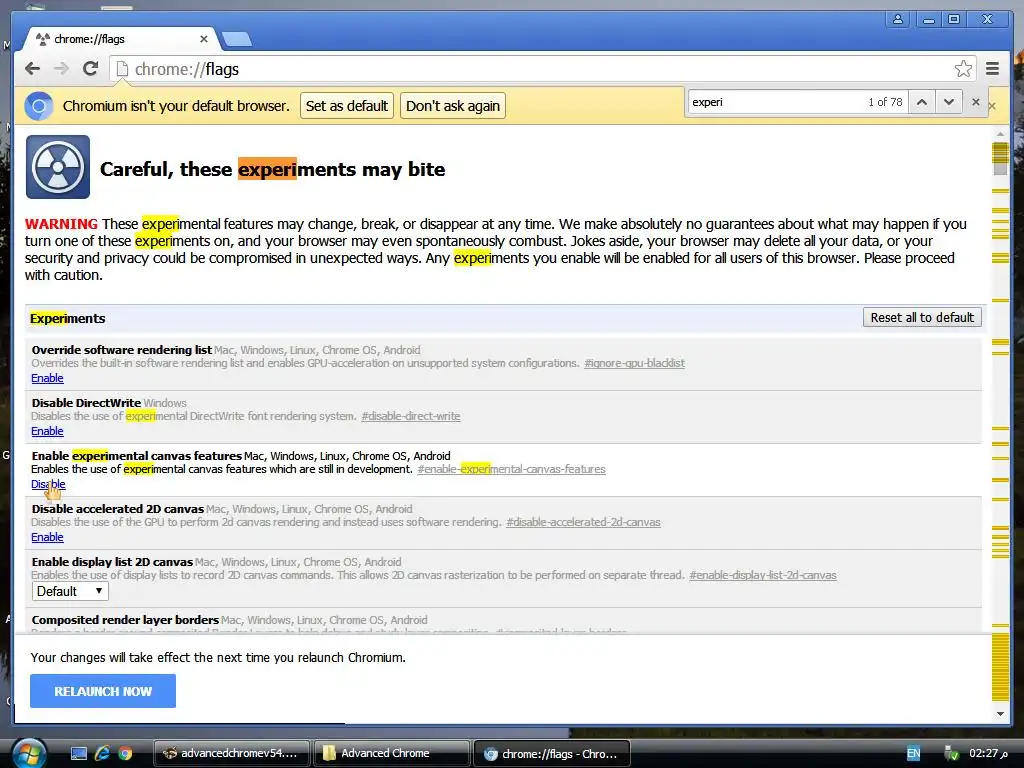This screenshot has height=768, width=1024.
Task: Open Display list 2D canvas Default dropdown
Action: click(x=70, y=591)
